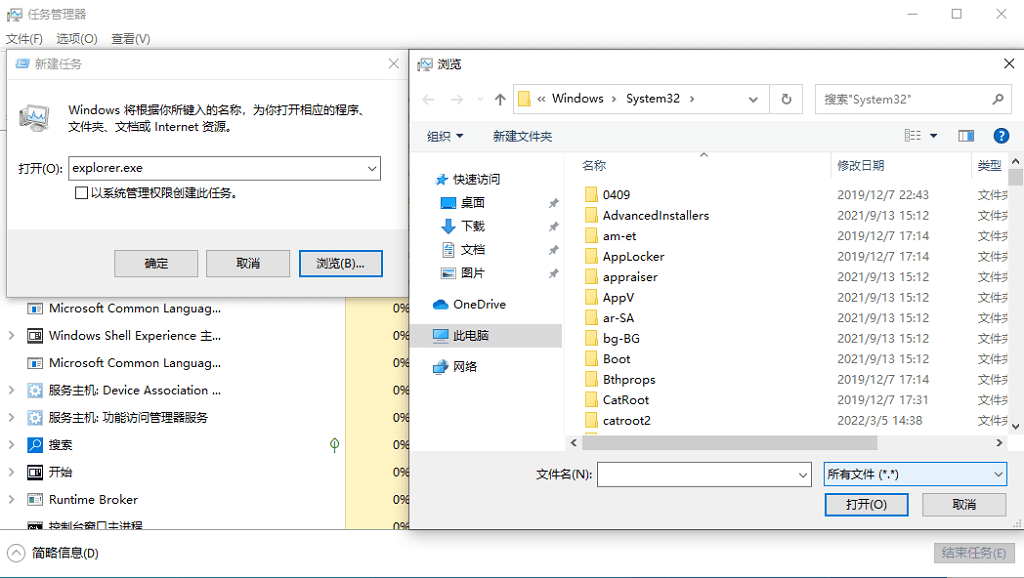
Task: Open recent locations dropdown arrow
Action: click(x=480, y=99)
